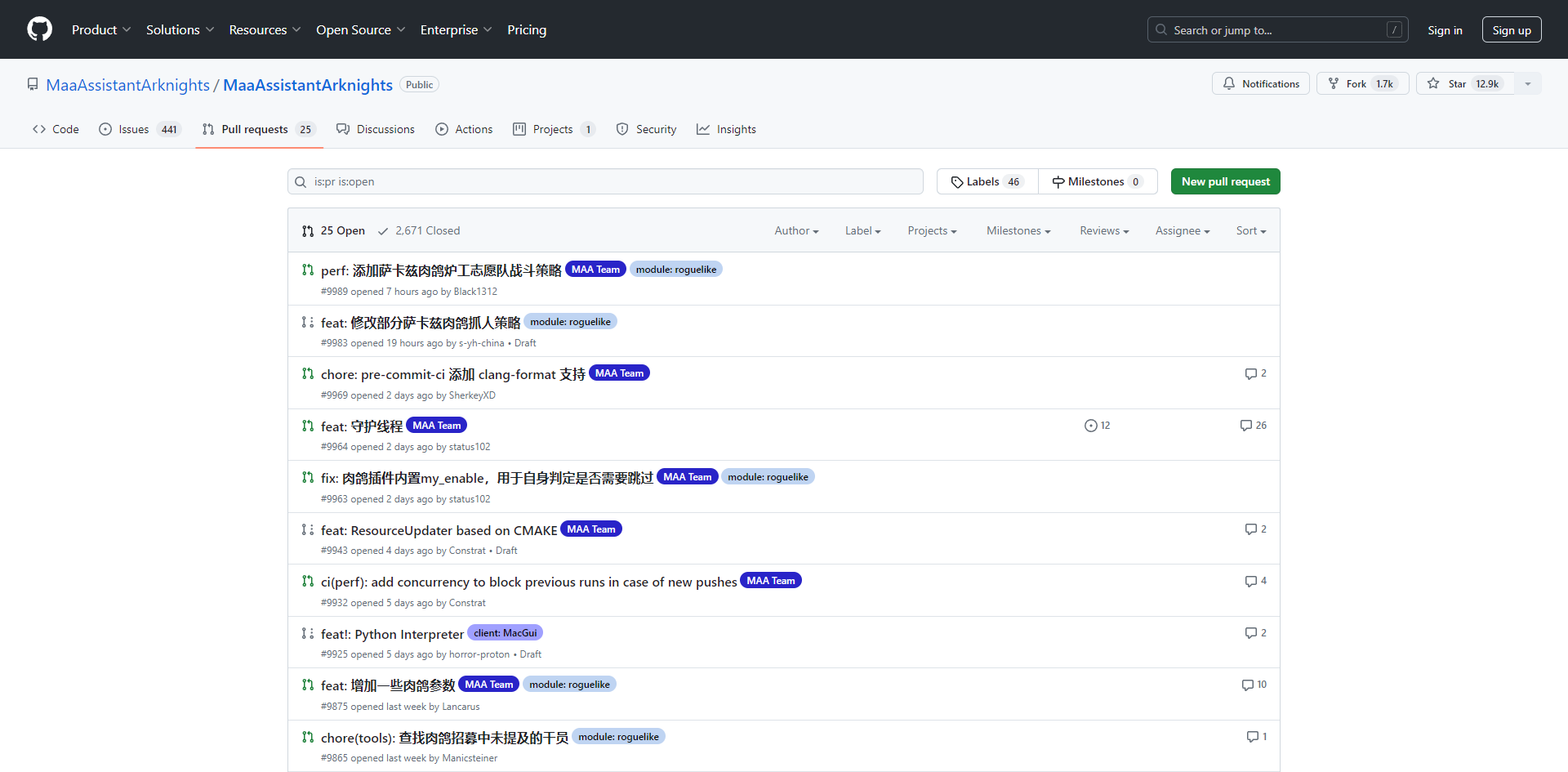Open the 10 comments icon on #9875
Viewport: 1568px width, 772px height.
tap(1254, 685)
